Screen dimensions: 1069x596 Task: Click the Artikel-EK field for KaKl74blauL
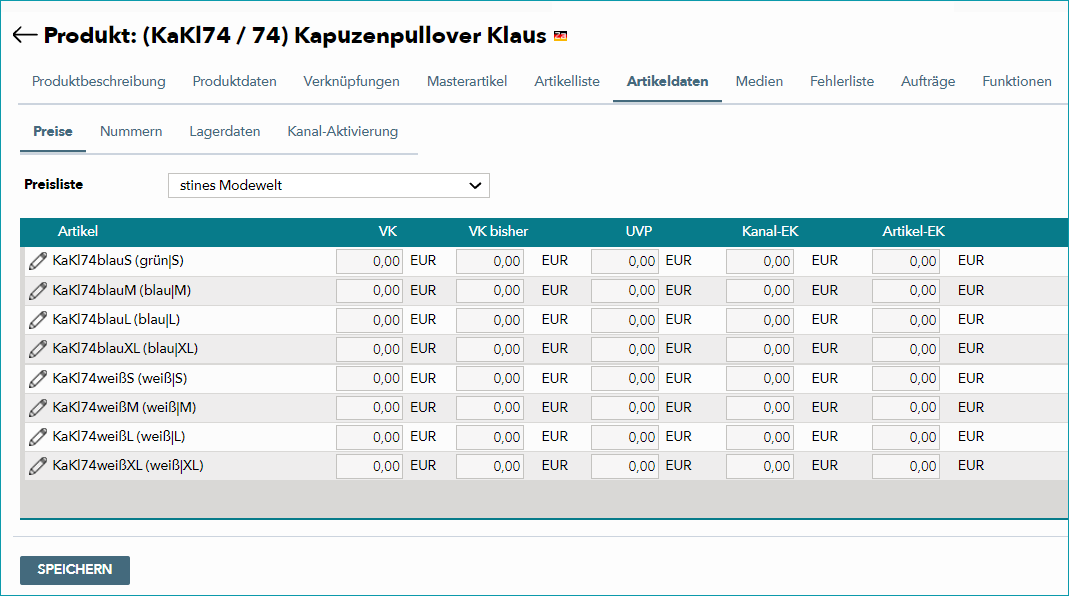(905, 320)
